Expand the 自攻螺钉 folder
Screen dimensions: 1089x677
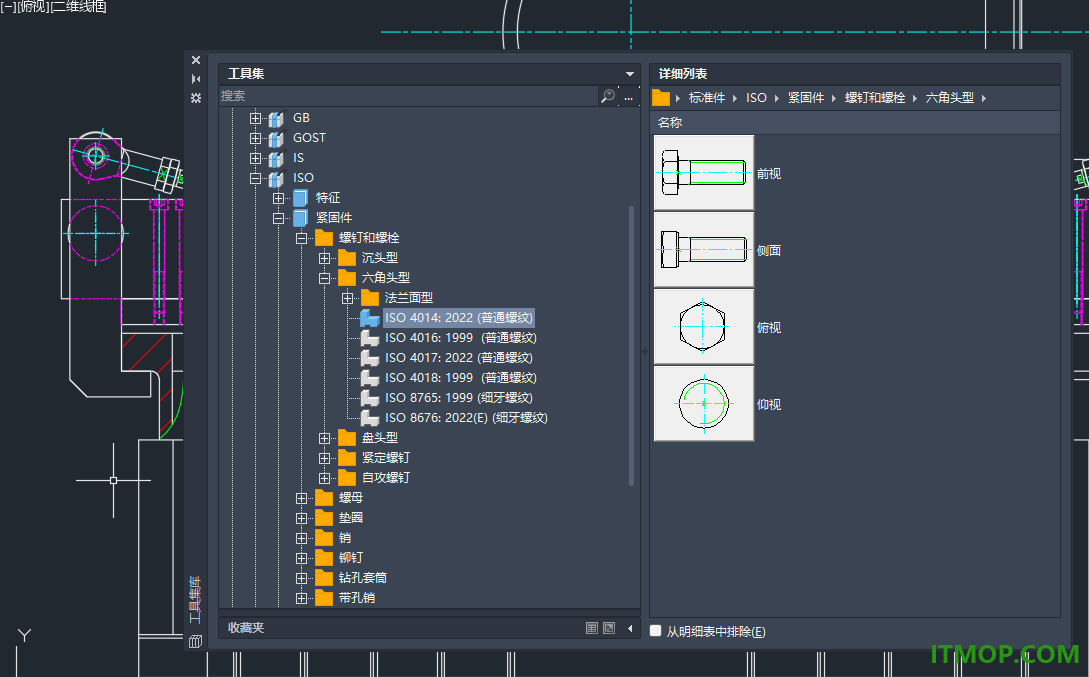(x=324, y=478)
